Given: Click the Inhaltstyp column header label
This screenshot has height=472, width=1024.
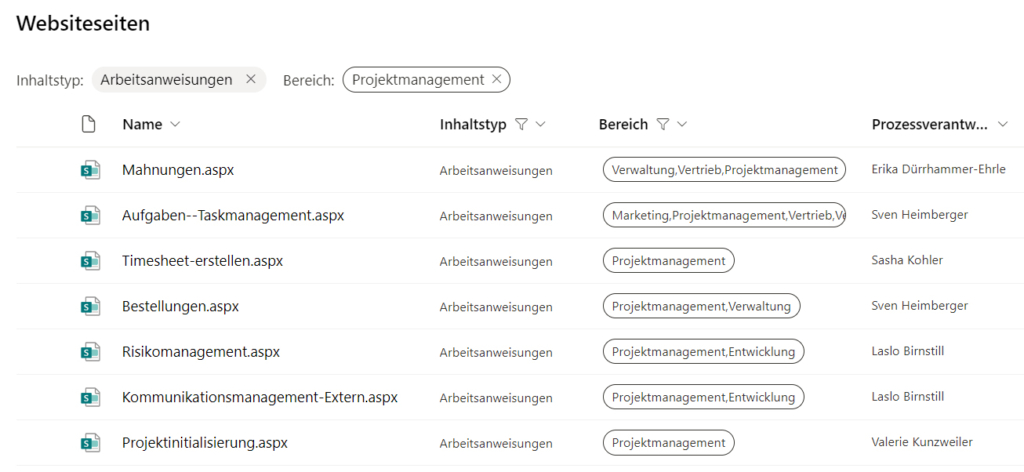Looking at the screenshot, I should click(473, 124).
